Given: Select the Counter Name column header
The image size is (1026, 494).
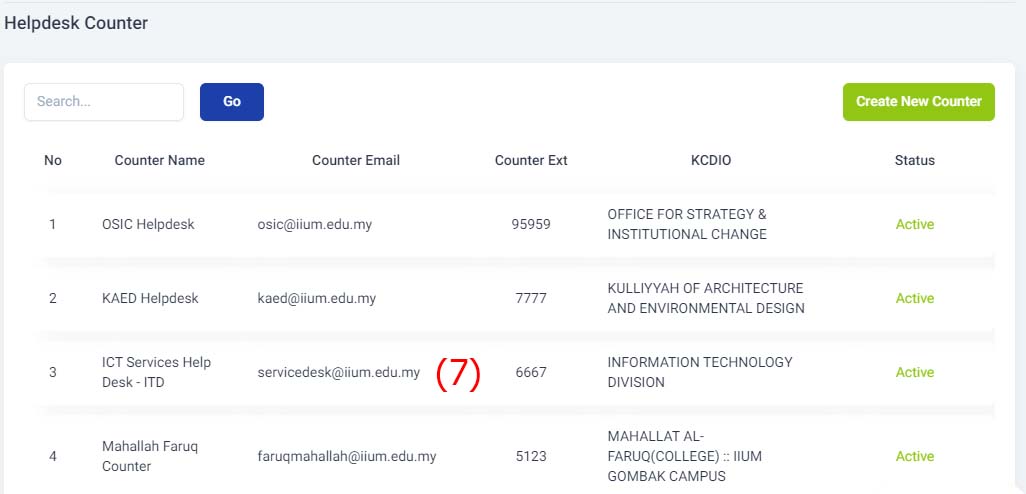Looking at the screenshot, I should pyautogui.click(x=160, y=160).
